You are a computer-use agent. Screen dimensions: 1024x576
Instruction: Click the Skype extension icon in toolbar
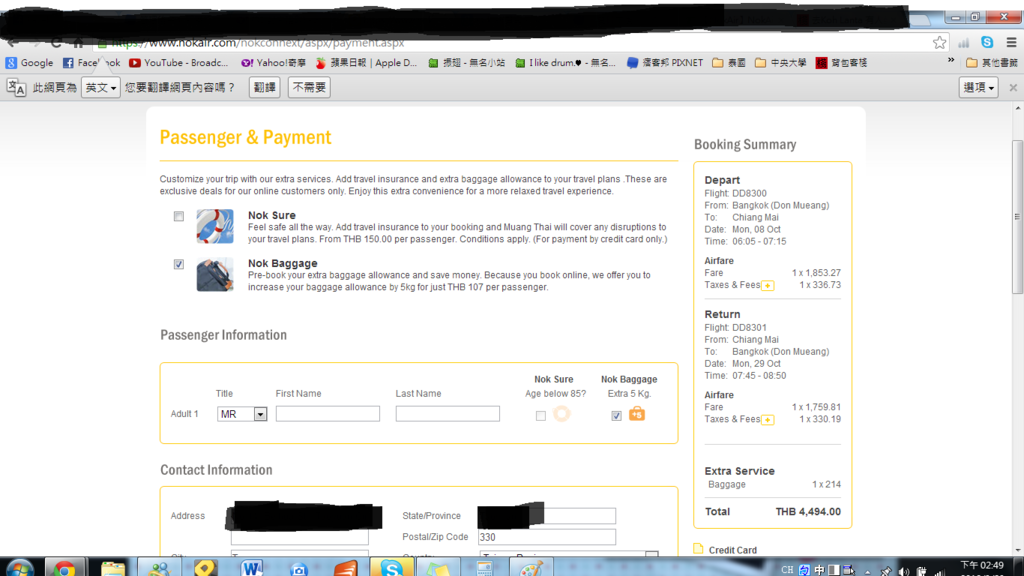pos(987,42)
